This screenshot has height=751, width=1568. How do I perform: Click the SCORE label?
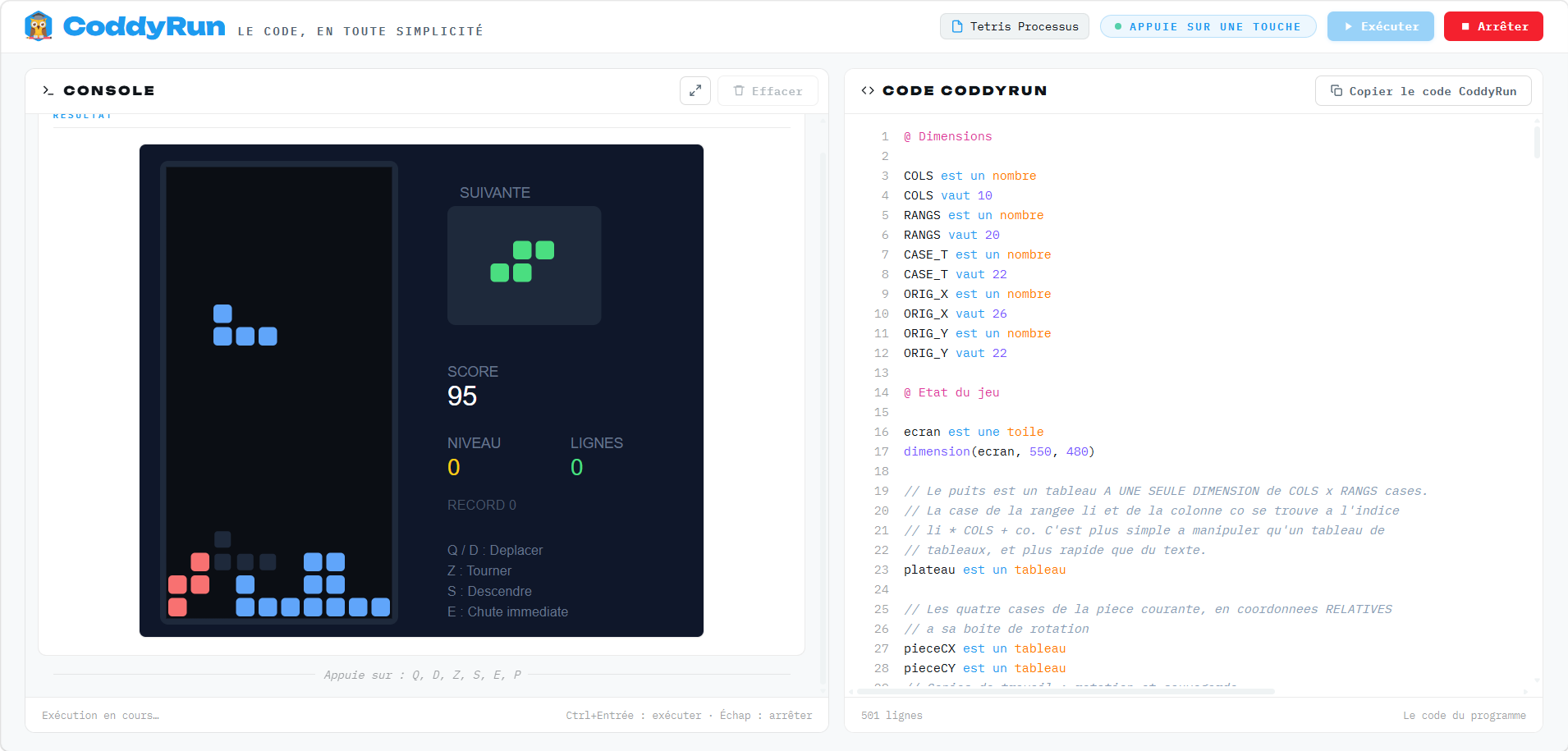(473, 372)
